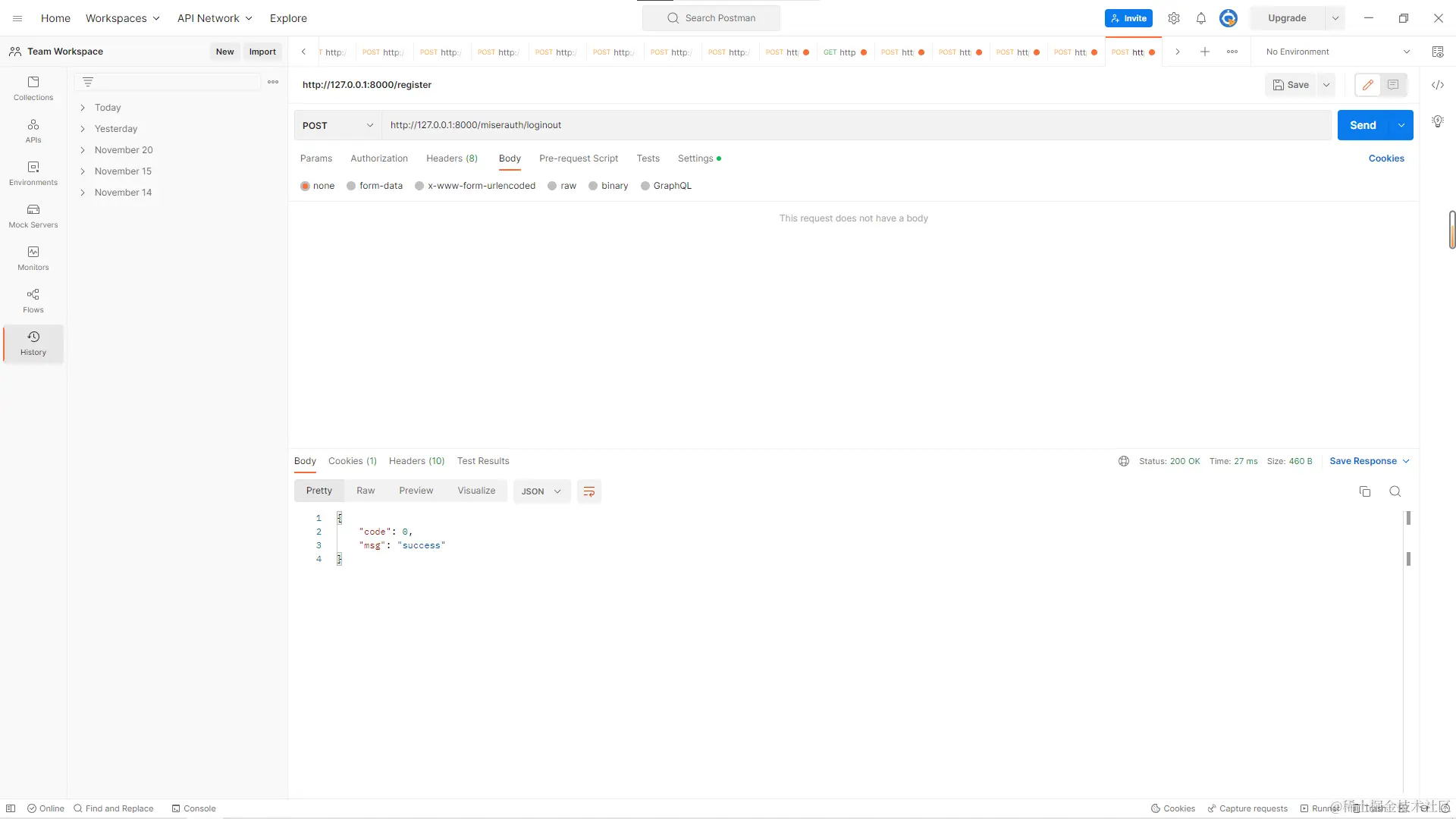
Task: Open the settings gear icon
Action: pos(1174,18)
